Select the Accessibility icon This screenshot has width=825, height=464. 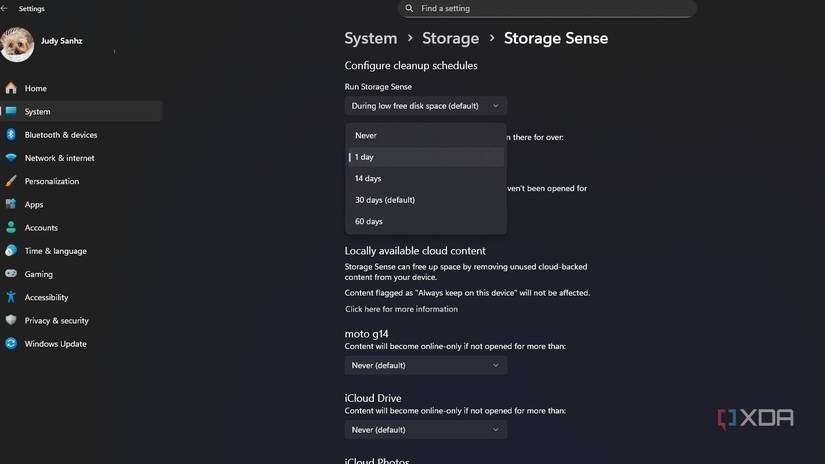pyautogui.click(x=11, y=297)
